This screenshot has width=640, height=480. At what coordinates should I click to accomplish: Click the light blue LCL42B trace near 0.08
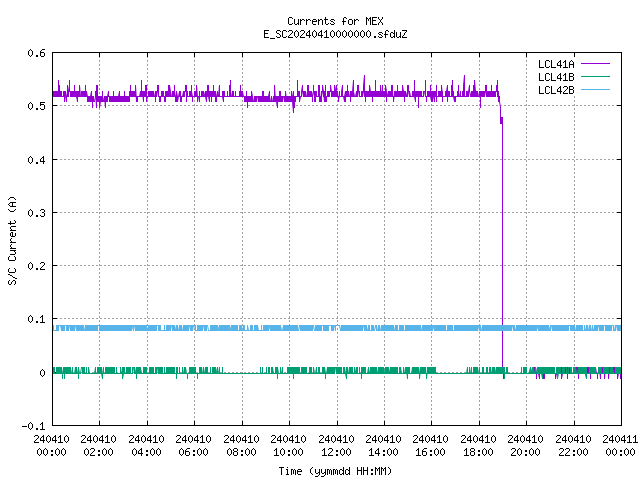pyautogui.click(x=337, y=328)
